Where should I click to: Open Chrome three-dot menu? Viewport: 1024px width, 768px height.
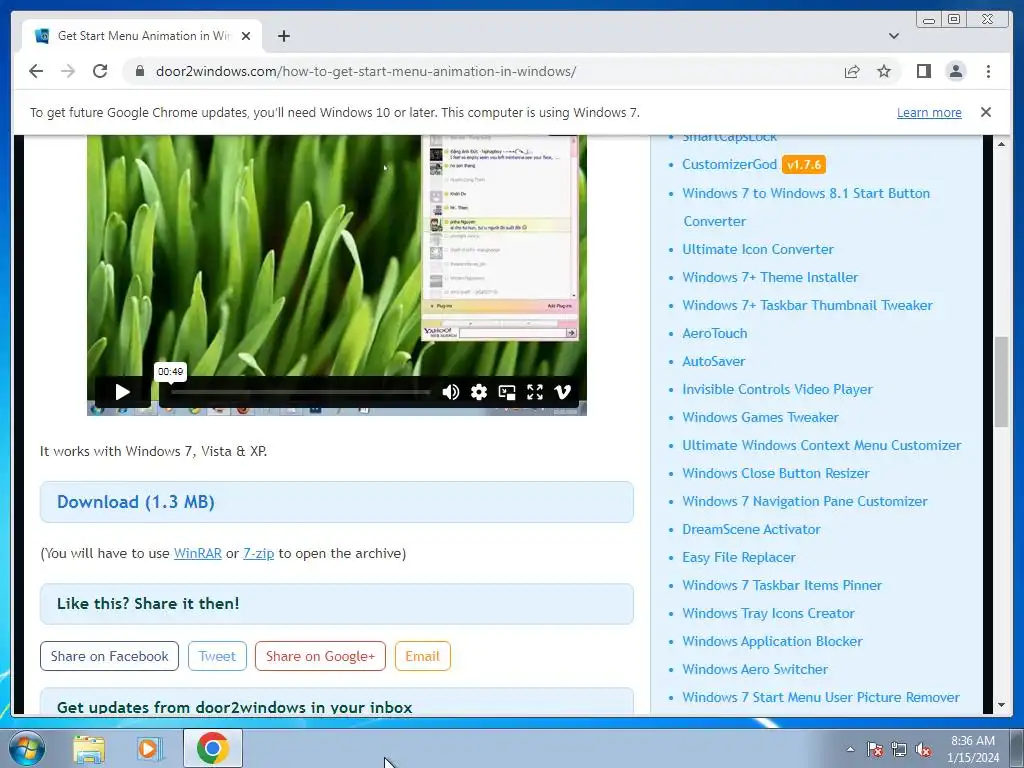coord(988,71)
